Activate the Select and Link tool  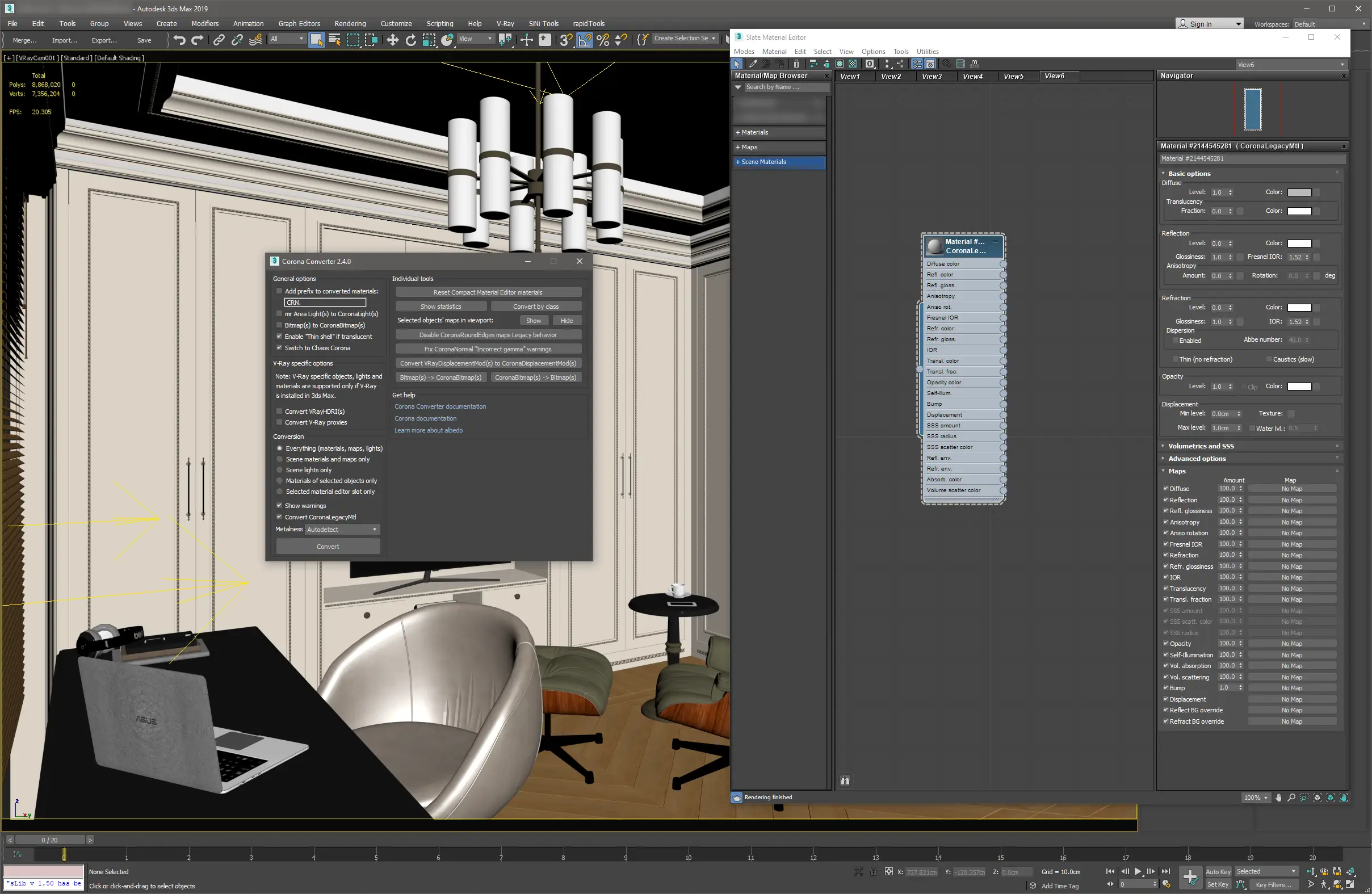[x=219, y=40]
